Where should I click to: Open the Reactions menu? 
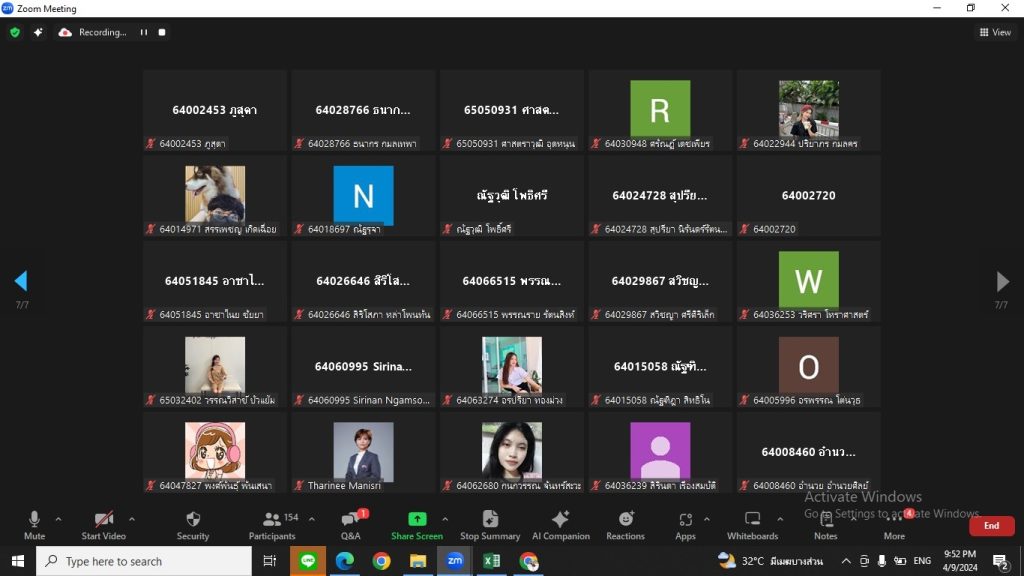pyautogui.click(x=625, y=525)
